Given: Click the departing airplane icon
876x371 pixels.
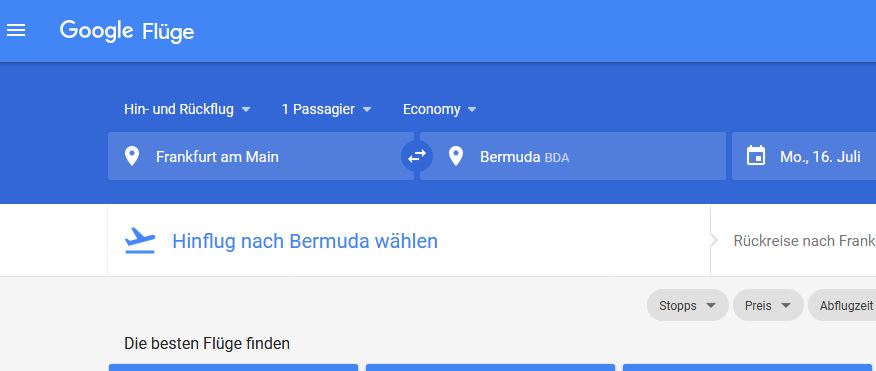Looking at the screenshot, I should click(x=140, y=241).
